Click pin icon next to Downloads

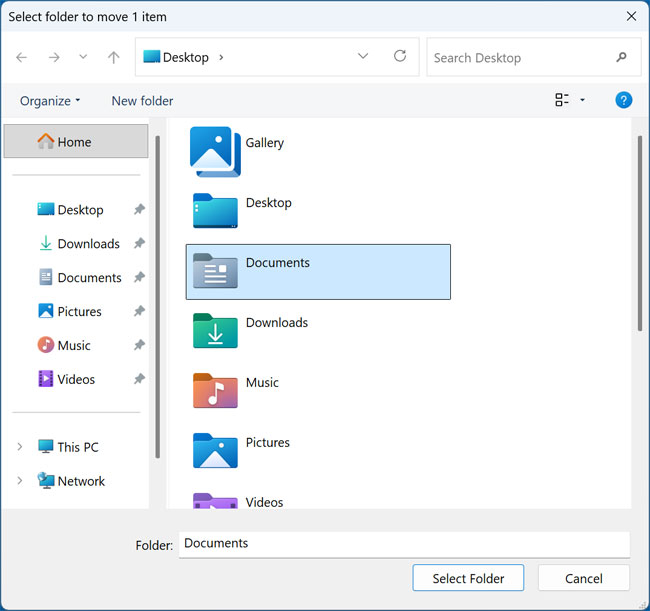(x=139, y=243)
